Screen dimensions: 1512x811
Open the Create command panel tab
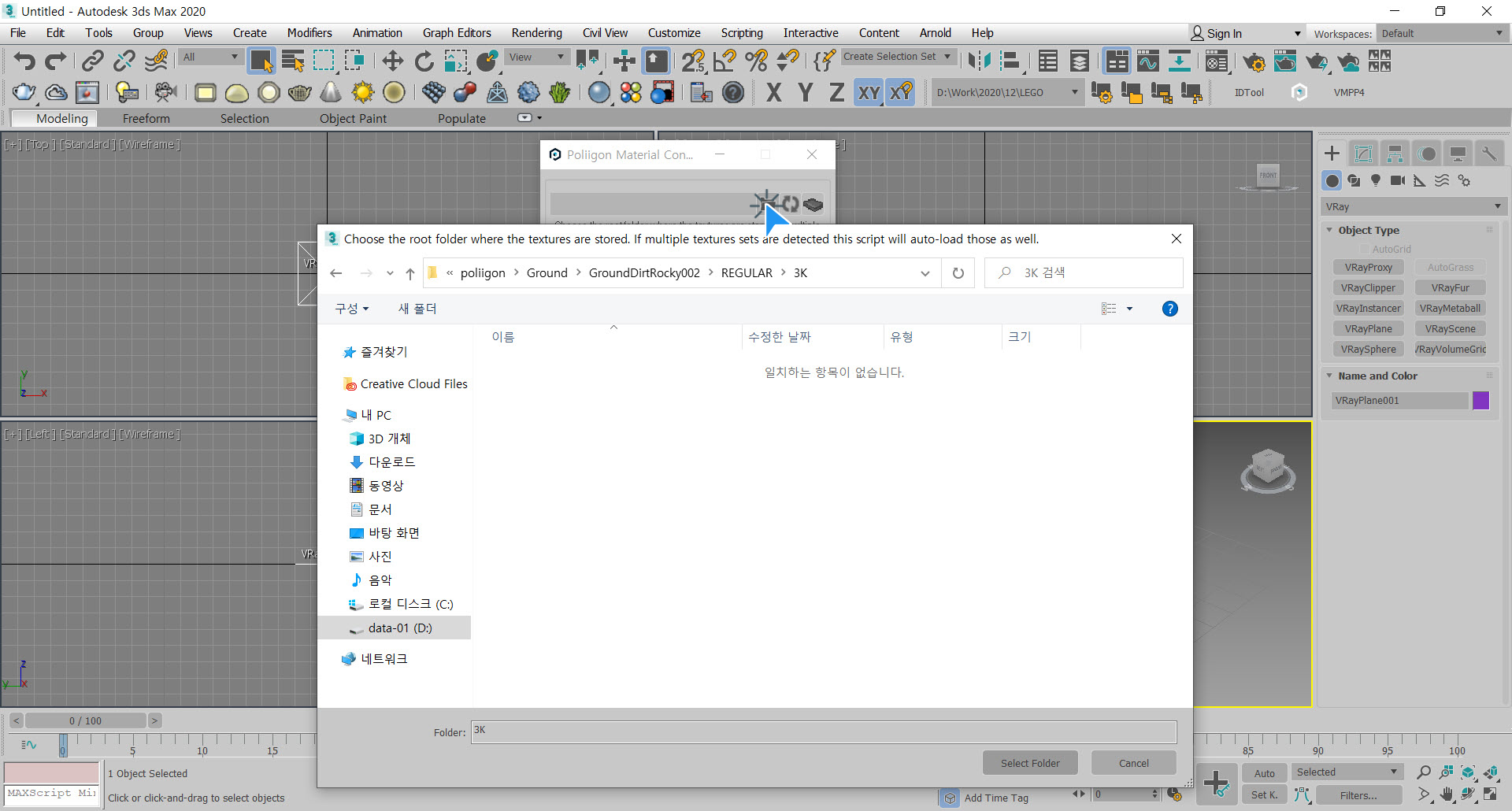pyautogui.click(x=1332, y=154)
